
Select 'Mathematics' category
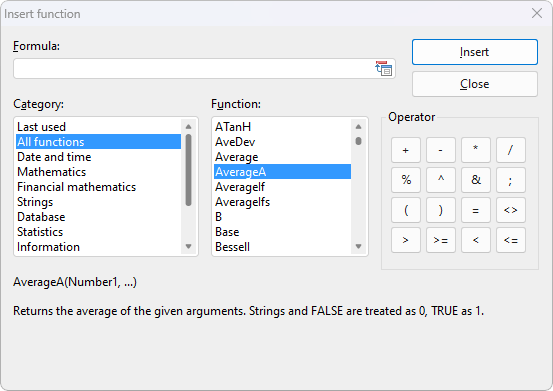tap(98, 172)
